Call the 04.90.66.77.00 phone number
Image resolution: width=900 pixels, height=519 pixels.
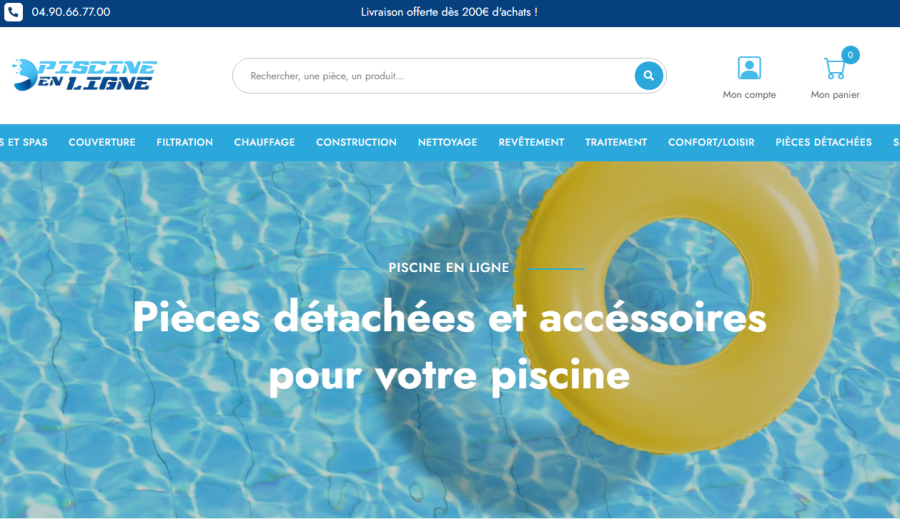pyautogui.click(x=71, y=12)
